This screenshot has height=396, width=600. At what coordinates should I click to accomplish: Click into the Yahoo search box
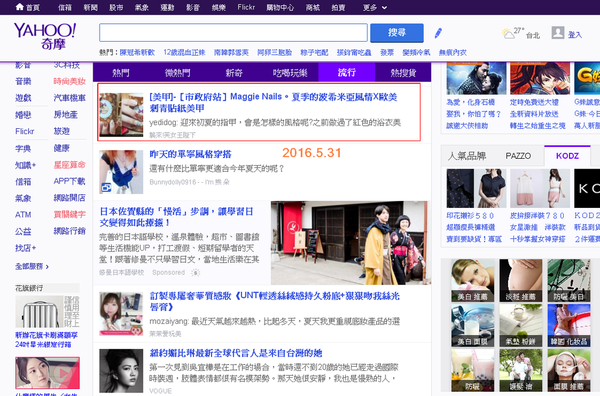point(233,33)
